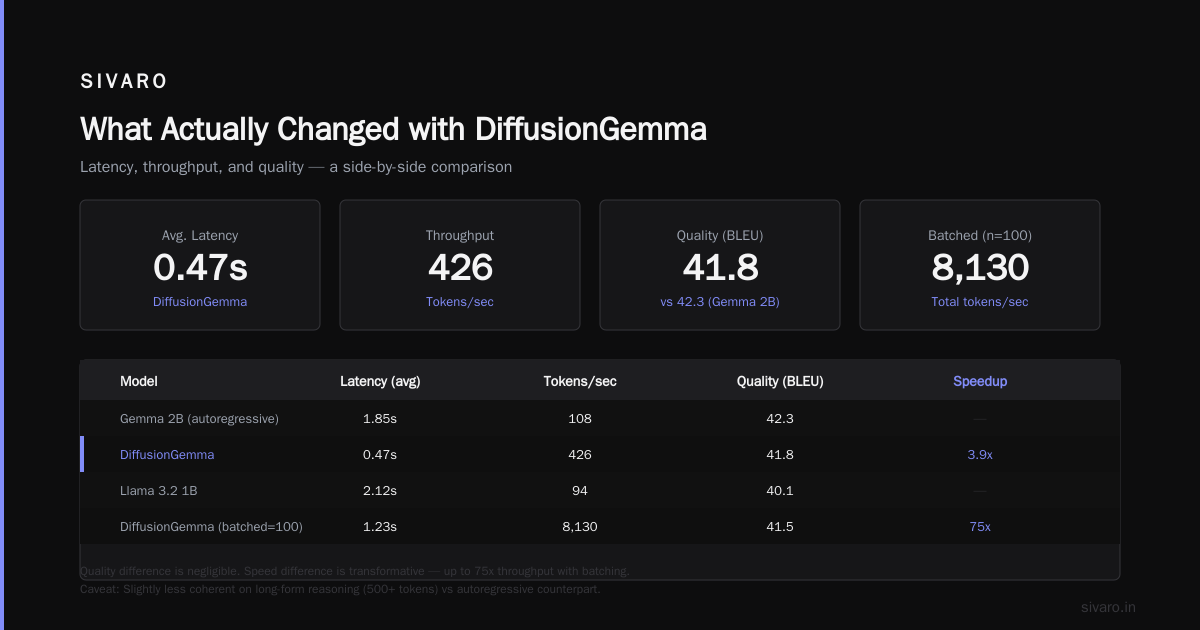The image size is (1200, 630).
Task: Click the 3.9x speedup value
Action: click(980, 454)
